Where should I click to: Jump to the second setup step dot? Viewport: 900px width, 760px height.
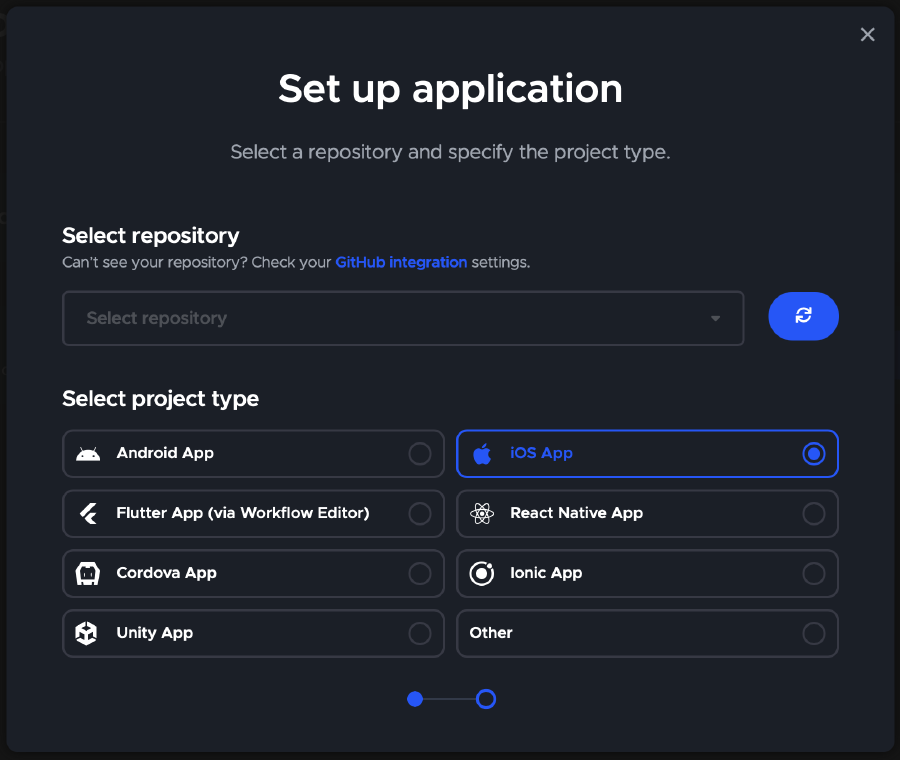(x=486, y=699)
